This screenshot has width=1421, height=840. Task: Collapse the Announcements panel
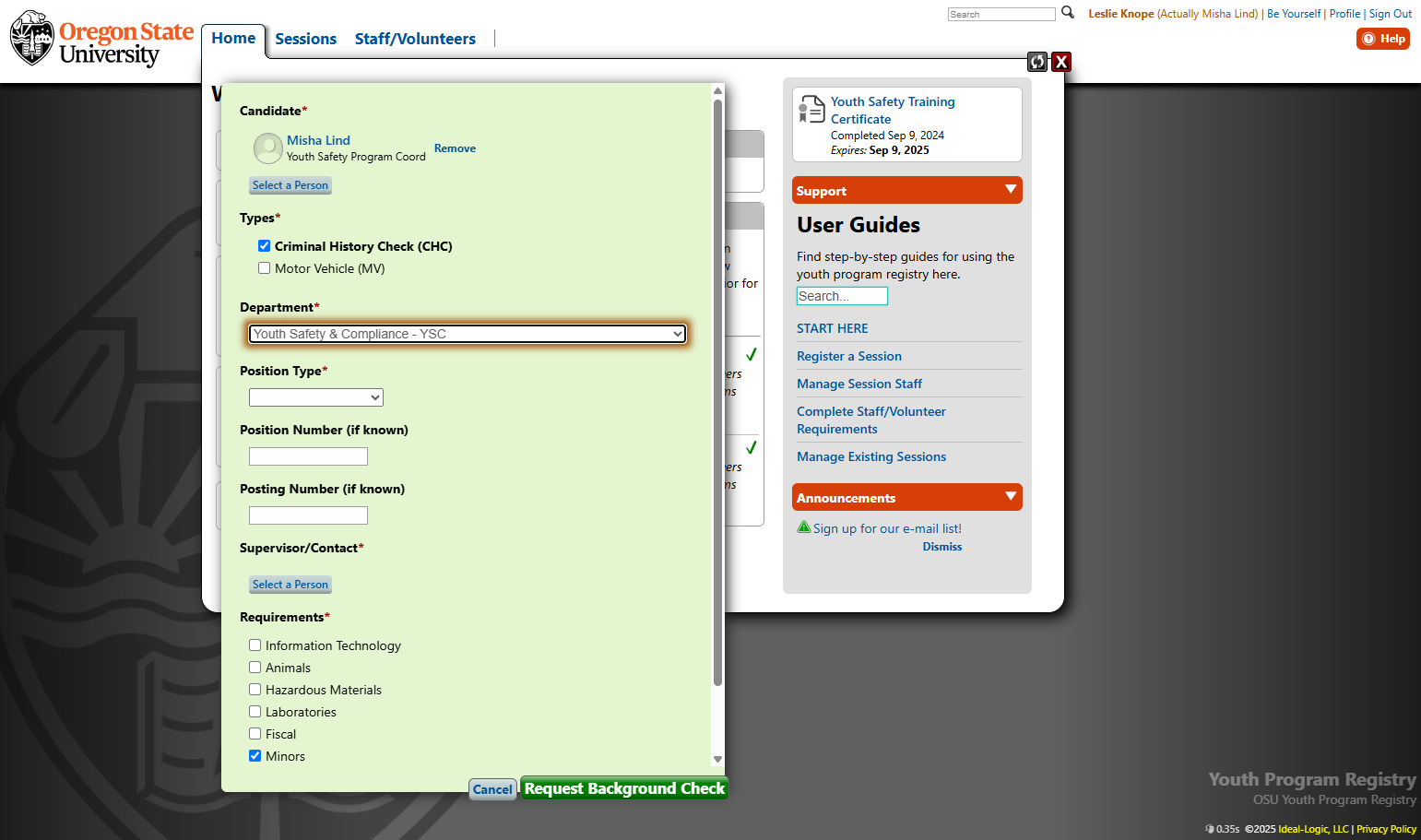tap(1012, 497)
